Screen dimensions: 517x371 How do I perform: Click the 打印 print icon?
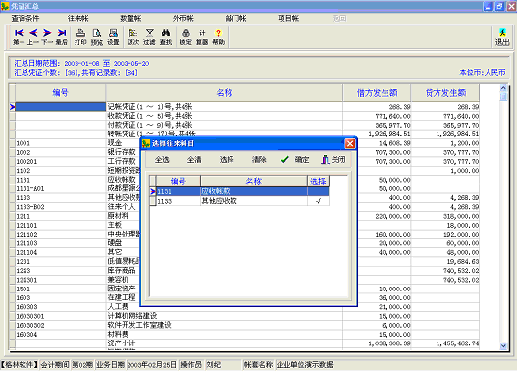tap(80, 37)
